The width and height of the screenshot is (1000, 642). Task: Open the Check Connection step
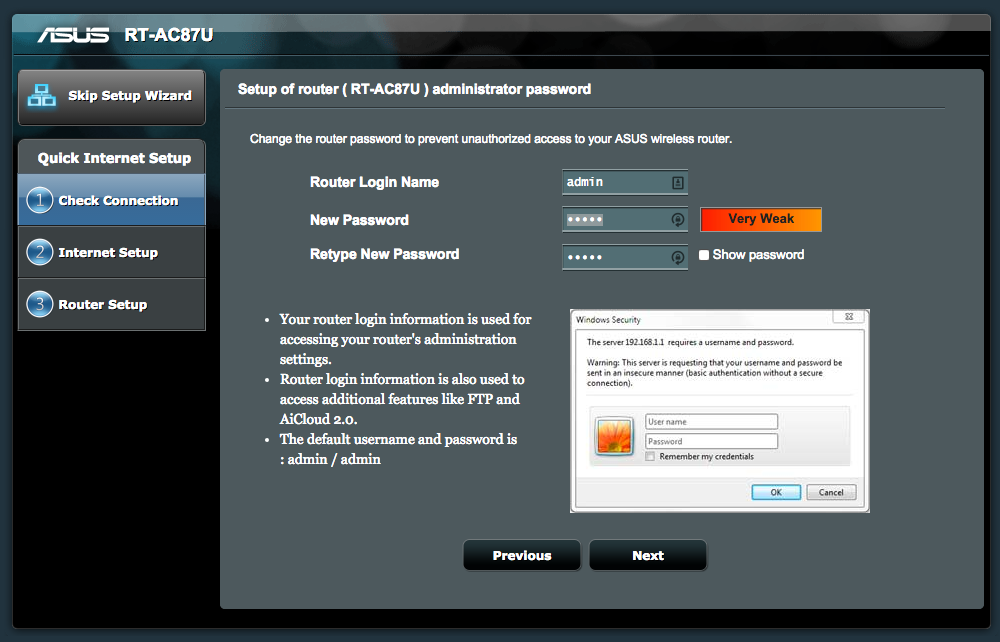click(x=112, y=200)
